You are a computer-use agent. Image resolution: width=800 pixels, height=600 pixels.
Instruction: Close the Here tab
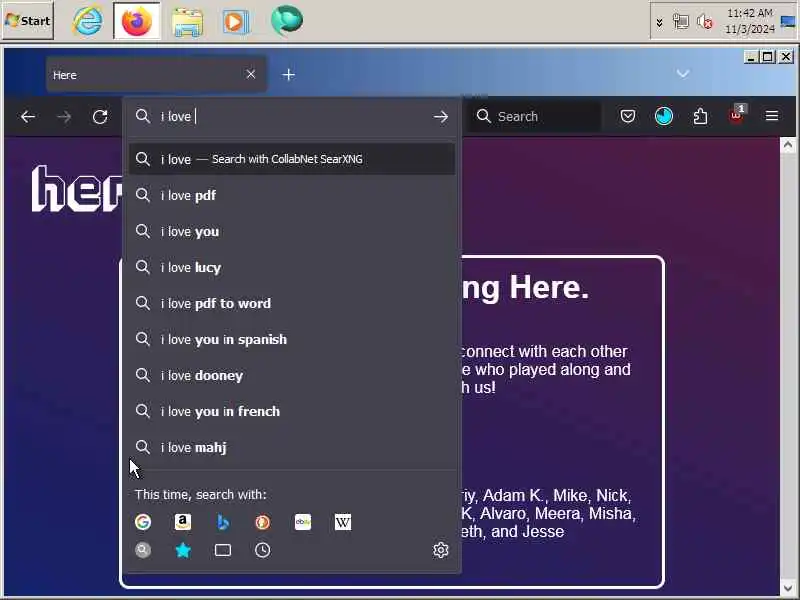pos(251,74)
